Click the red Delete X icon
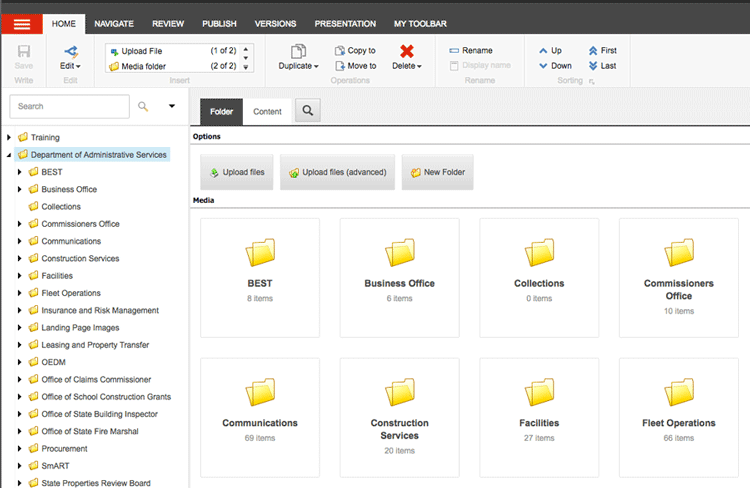Screen dimensions: 750x488 [407, 52]
